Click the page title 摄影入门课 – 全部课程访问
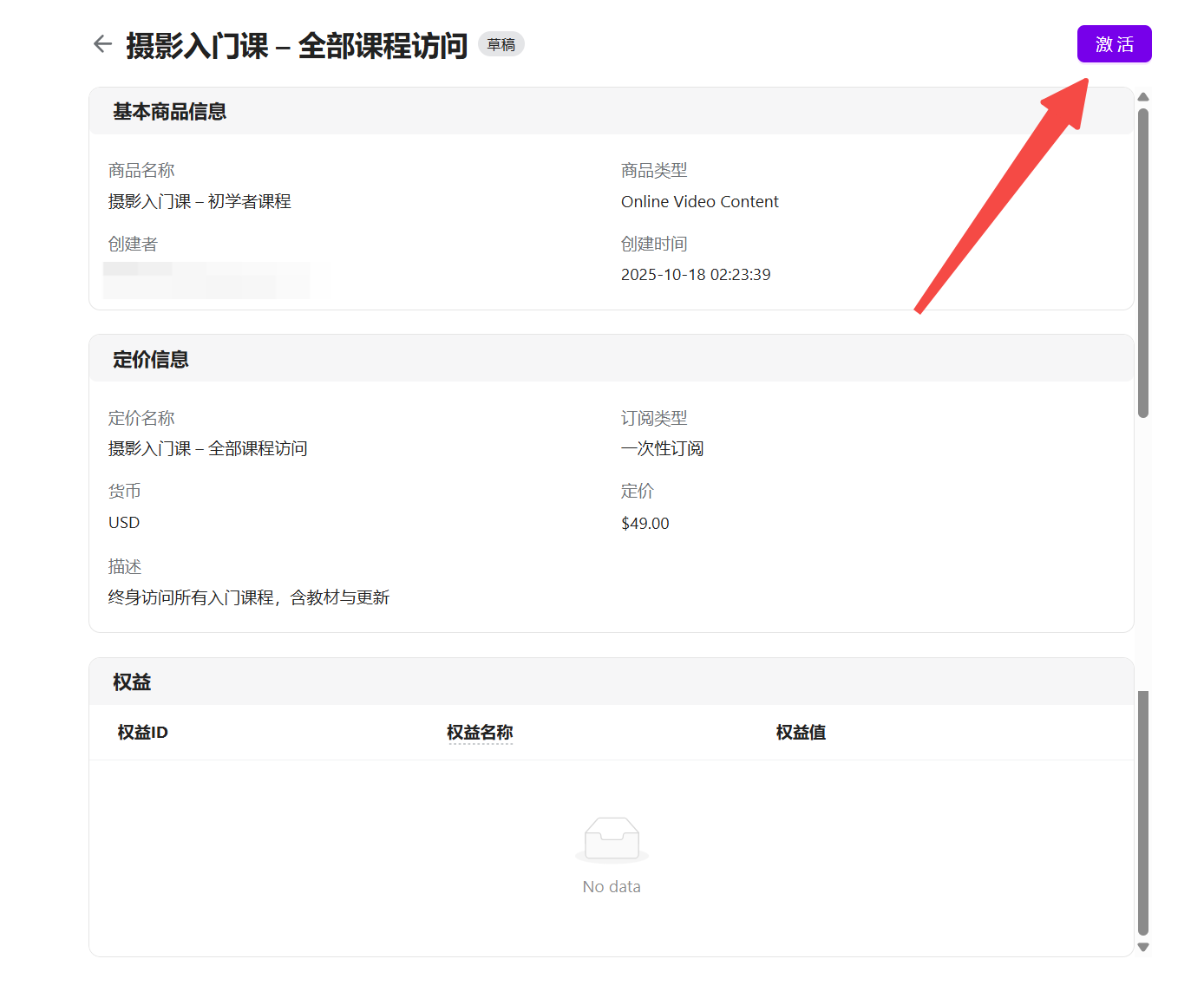The height and width of the screenshot is (985, 1204). coord(297,46)
